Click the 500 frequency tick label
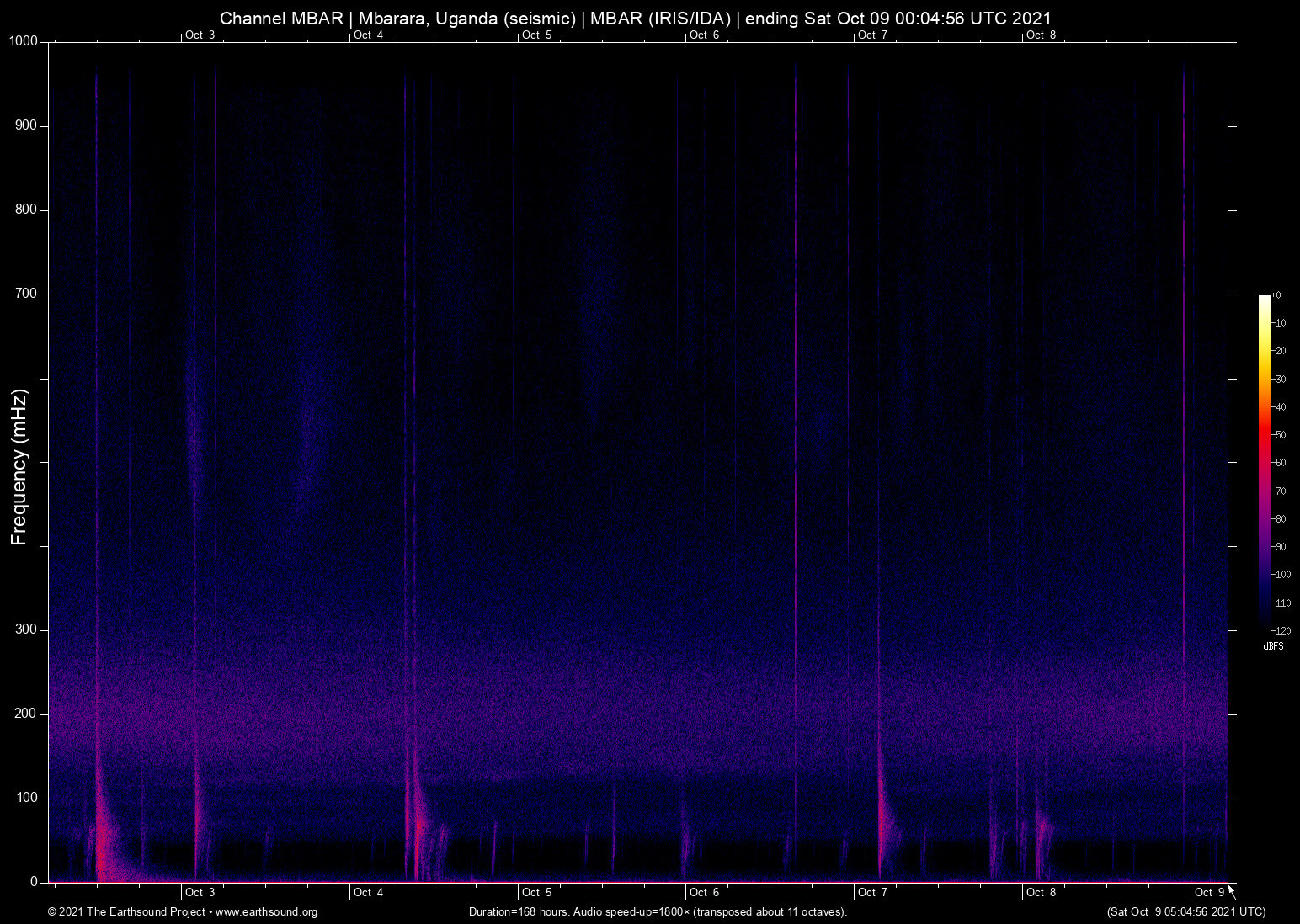 click(25, 460)
